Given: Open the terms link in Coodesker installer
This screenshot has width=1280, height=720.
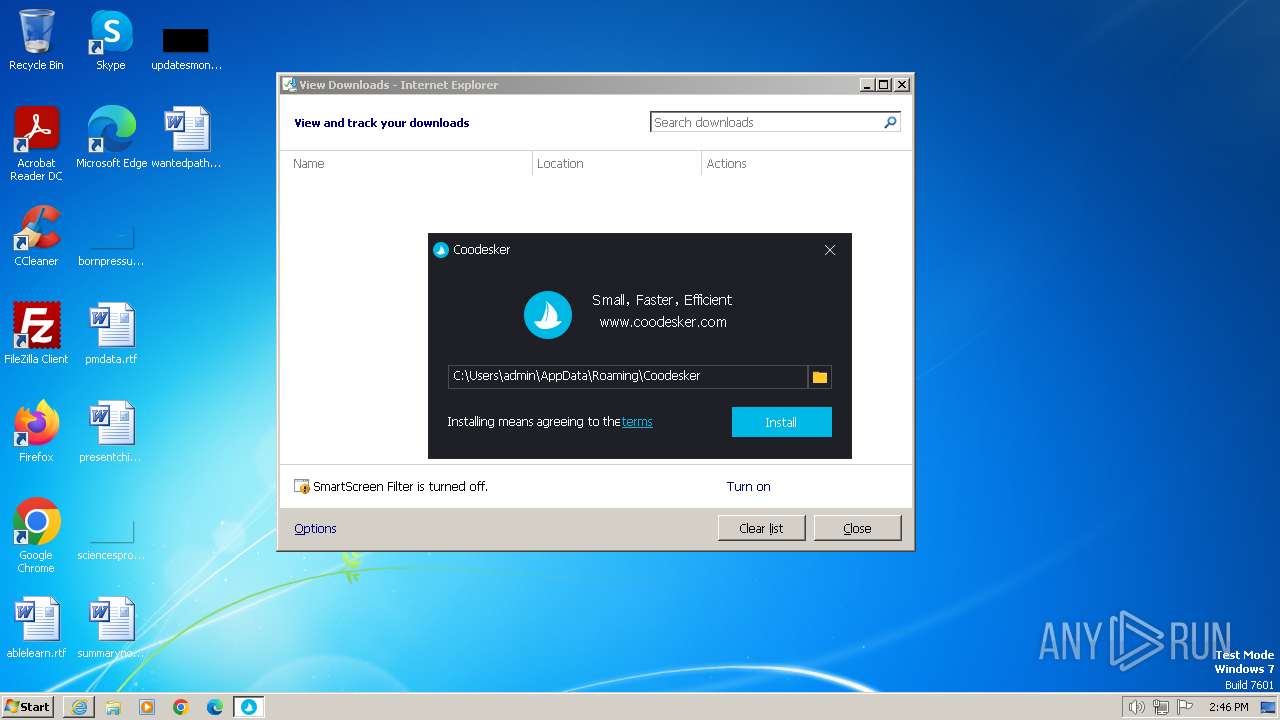Looking at the screenshot, I should pos(637,422).
